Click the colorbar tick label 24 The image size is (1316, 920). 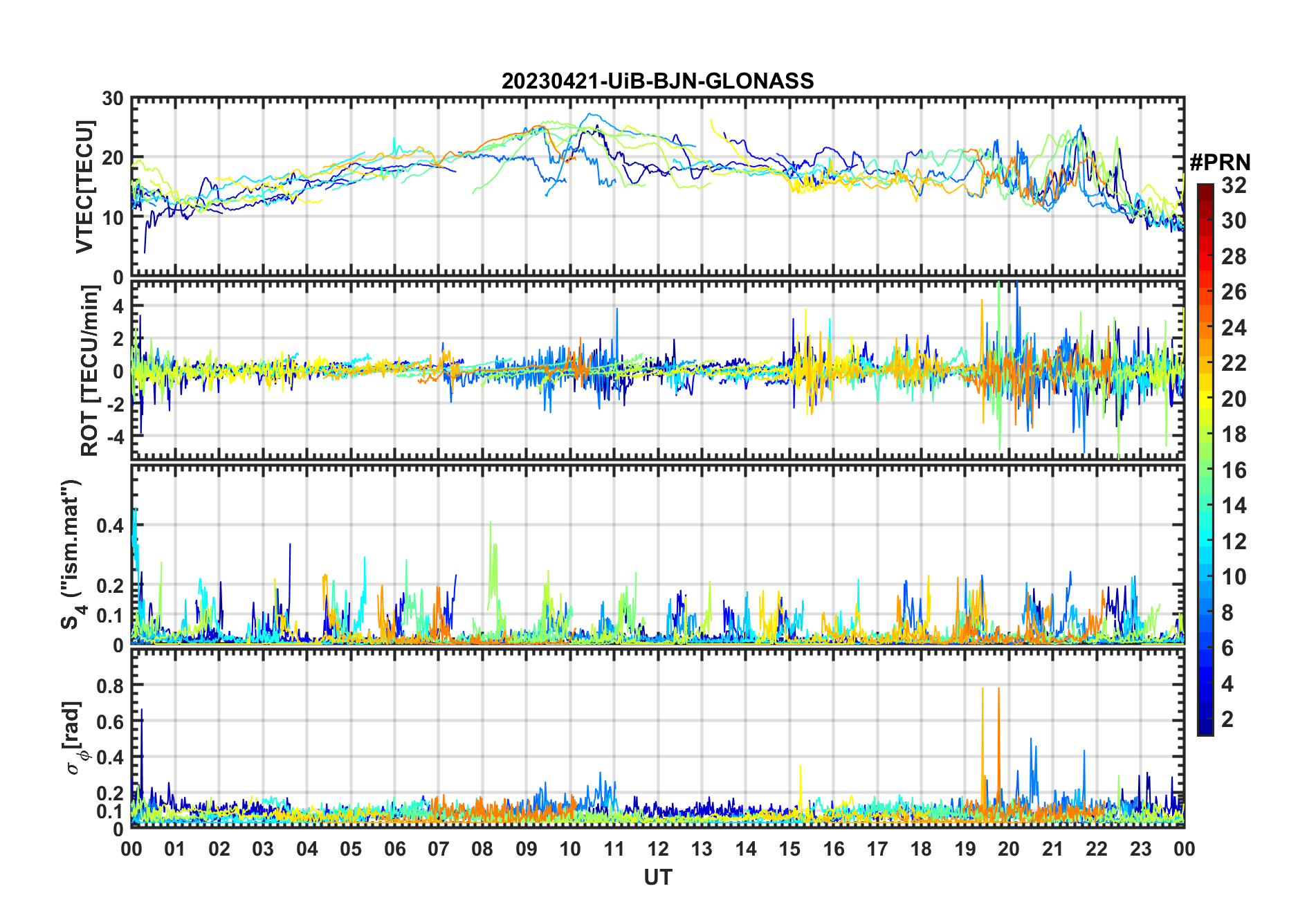pos(1233,327)
